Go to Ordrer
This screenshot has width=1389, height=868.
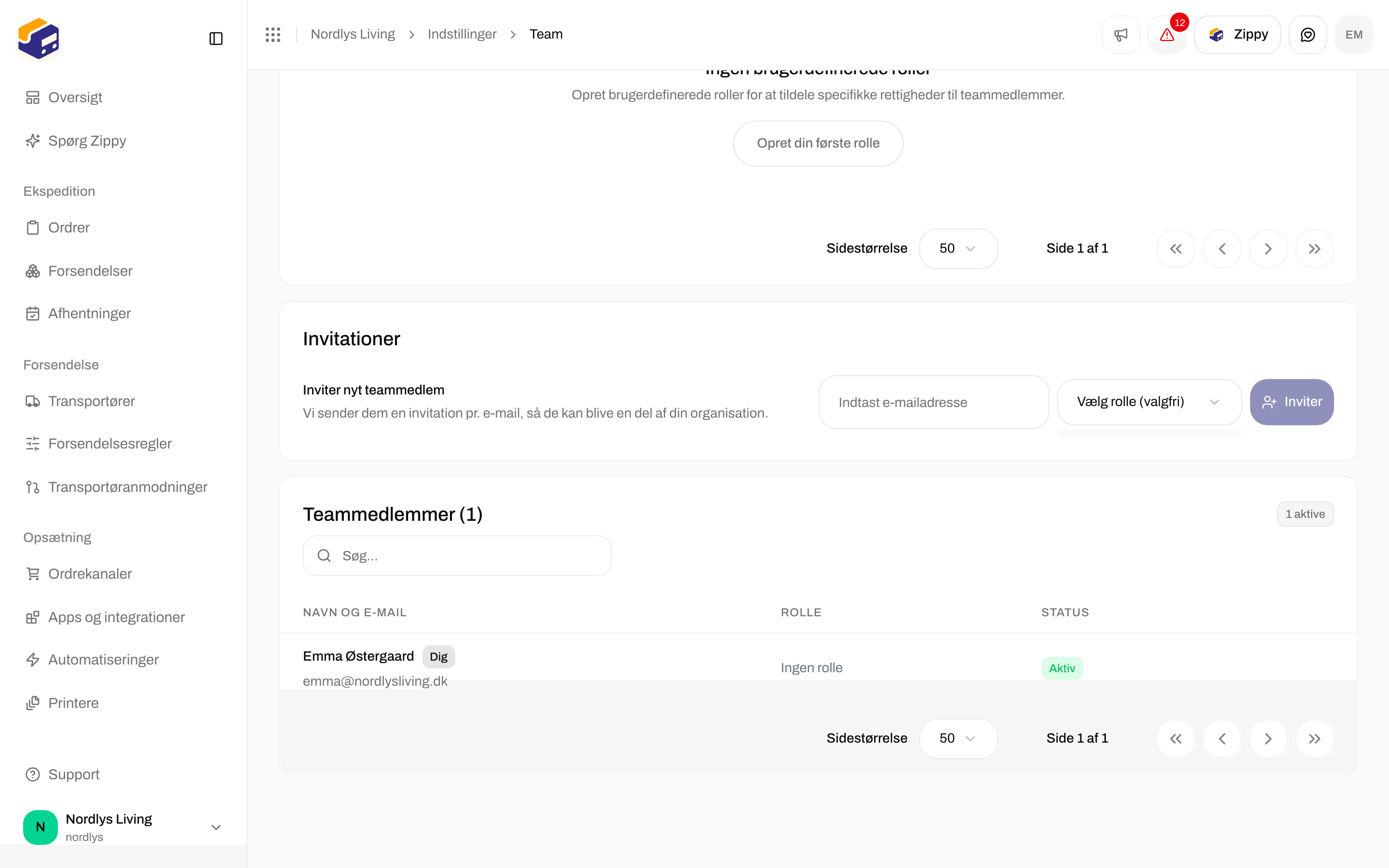pyautogui.click(x=123, y=228)
